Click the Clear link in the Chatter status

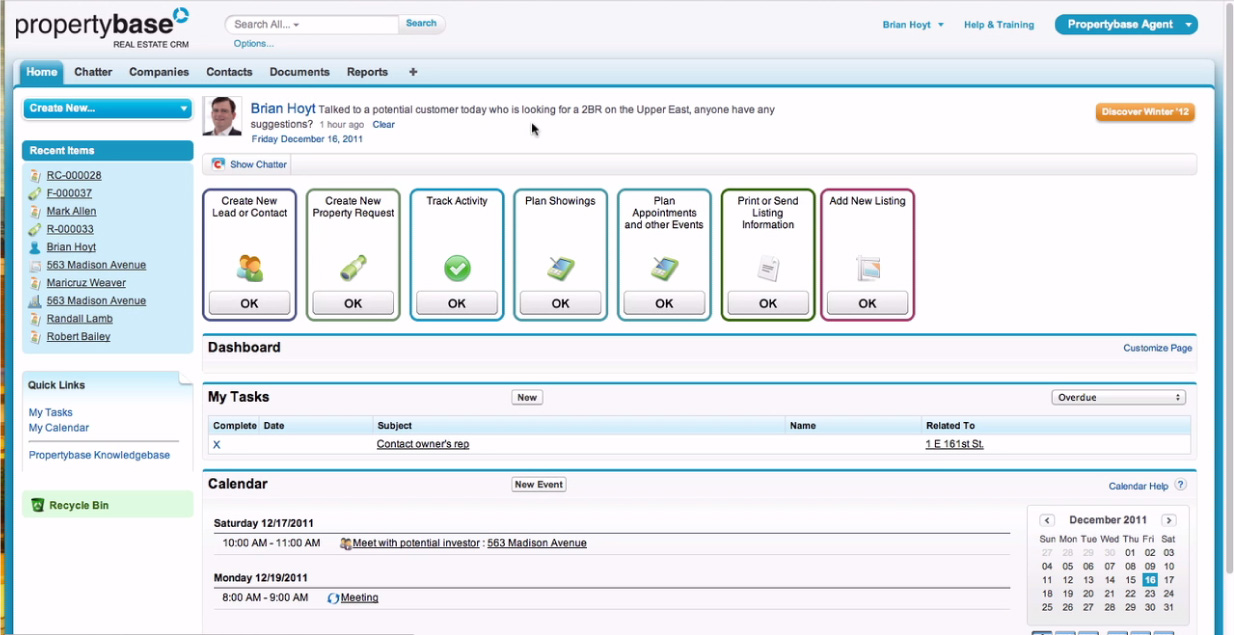click(384, 125)
